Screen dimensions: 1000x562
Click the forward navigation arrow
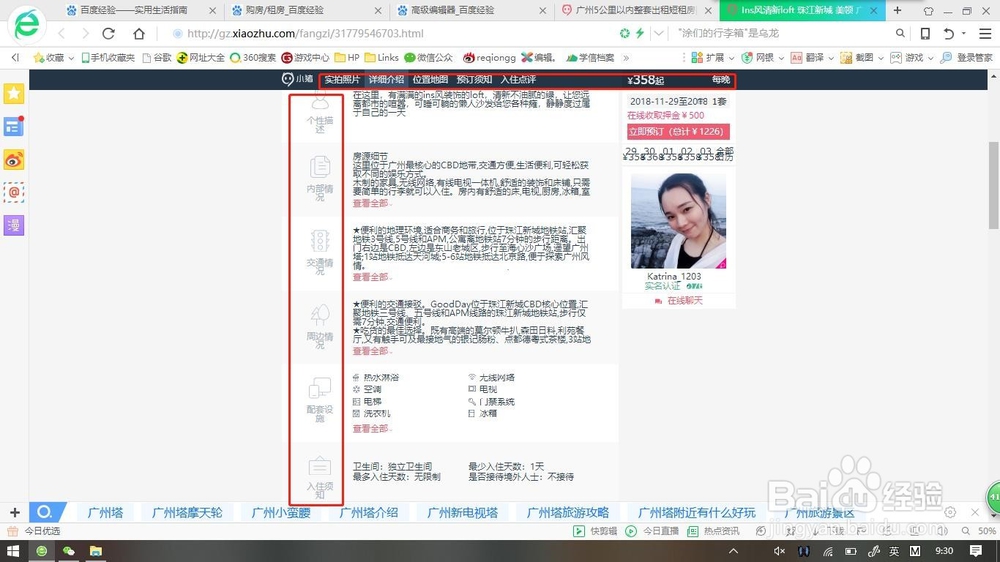[x=85, y=33]
